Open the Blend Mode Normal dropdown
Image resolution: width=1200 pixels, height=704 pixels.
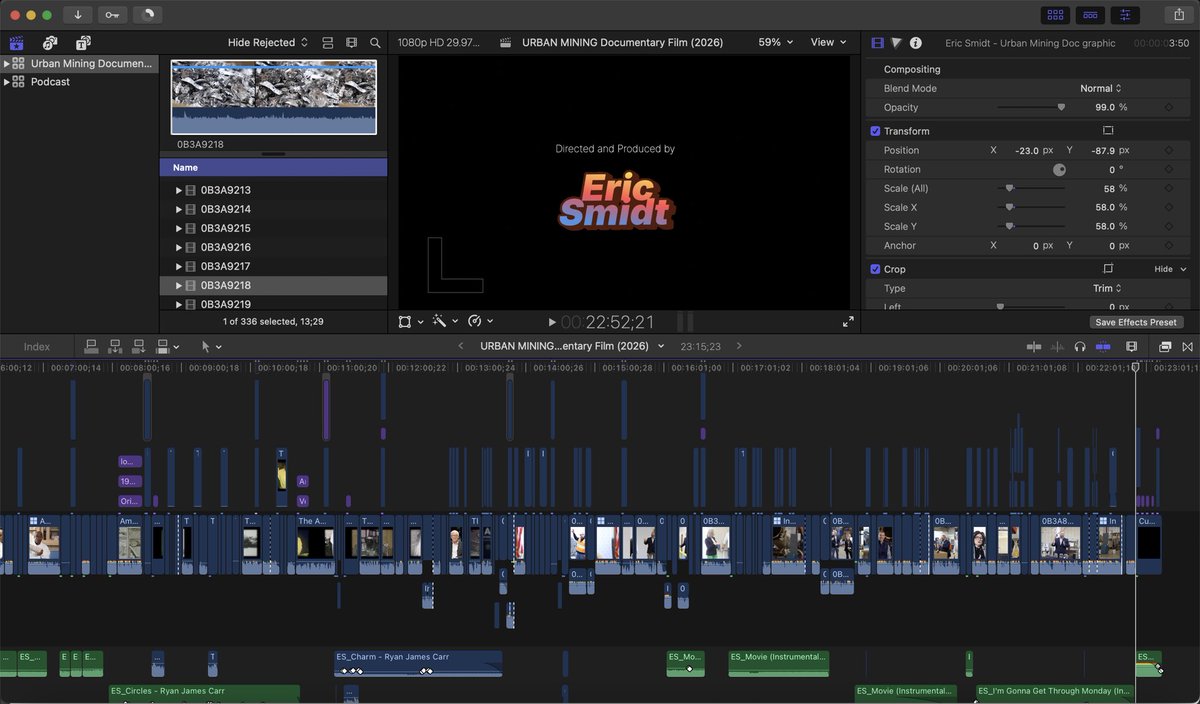pyautogui.click(x=1101, y=88)
